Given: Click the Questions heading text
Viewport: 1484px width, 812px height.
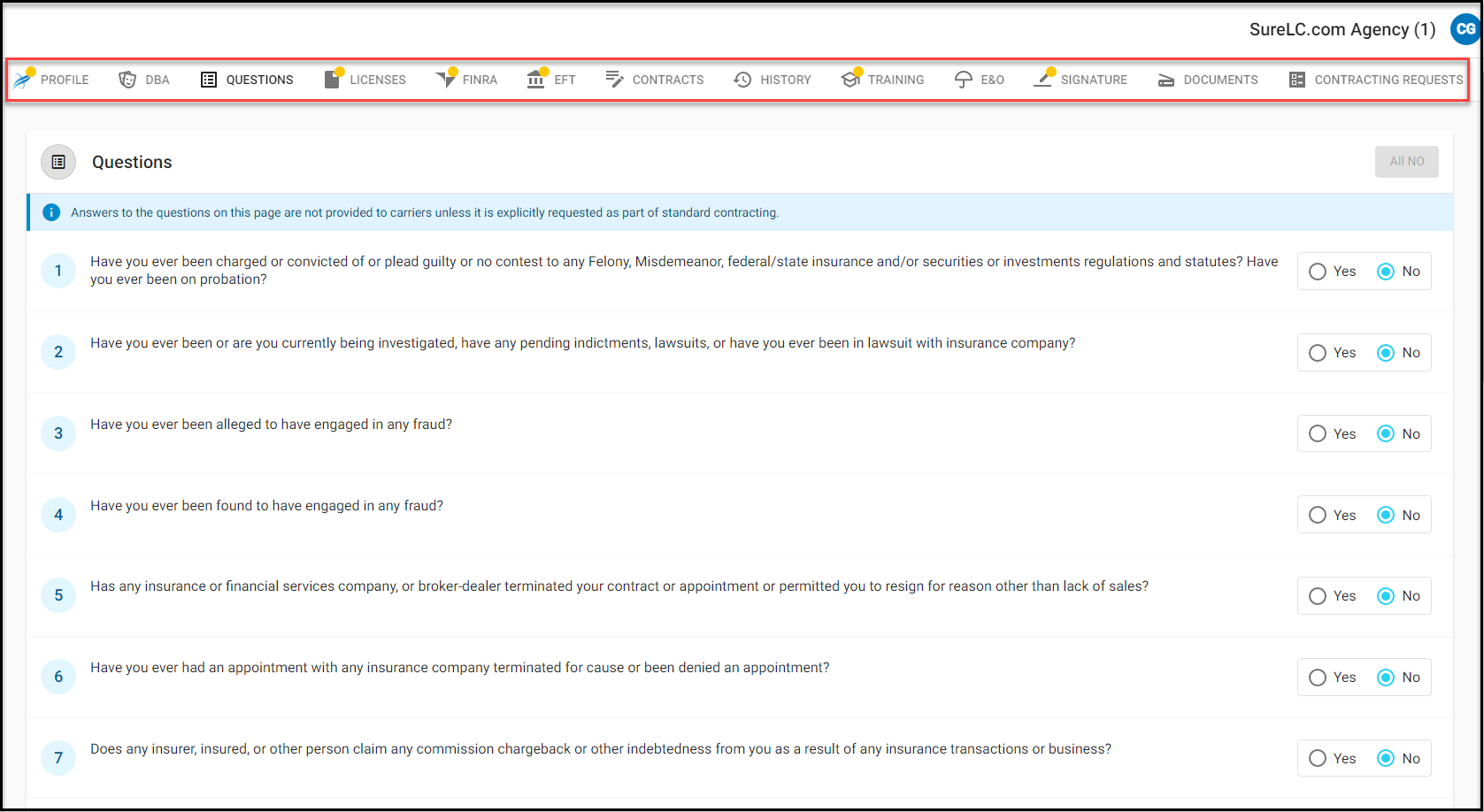Looking at the screenshot, I should coord(132,162).
